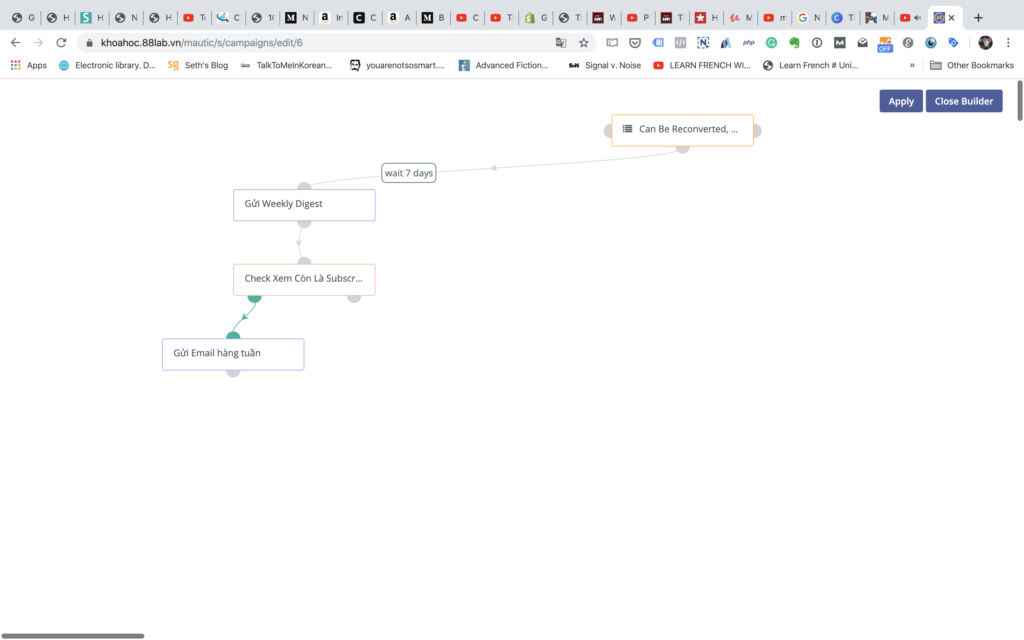Click the Close Builder button

point(963,101)
